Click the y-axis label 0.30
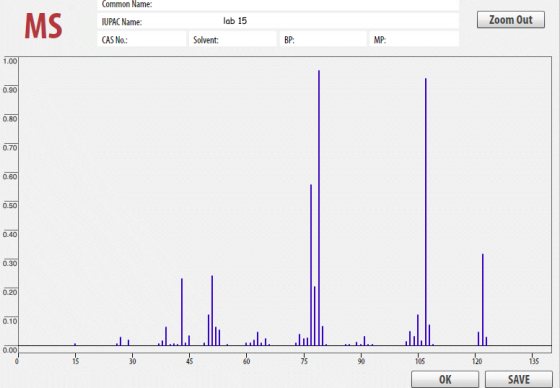The image size is (560, 388). [x=10, y=263]
